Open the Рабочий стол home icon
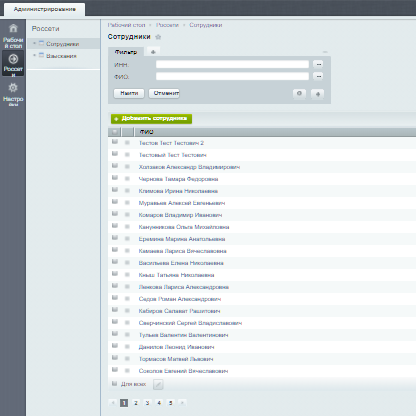The image size is (416, 416). pos(13,28)
